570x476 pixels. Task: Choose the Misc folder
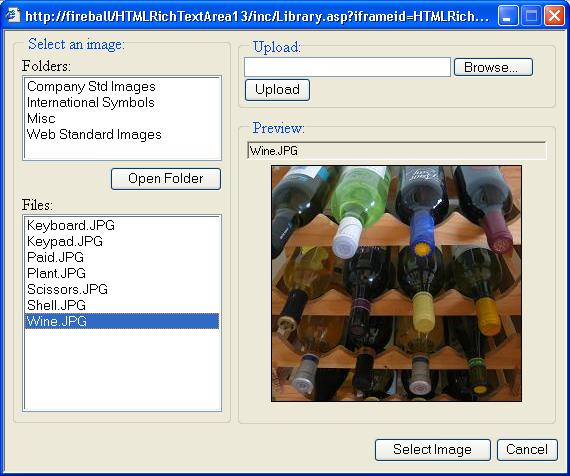pos(41,119)
